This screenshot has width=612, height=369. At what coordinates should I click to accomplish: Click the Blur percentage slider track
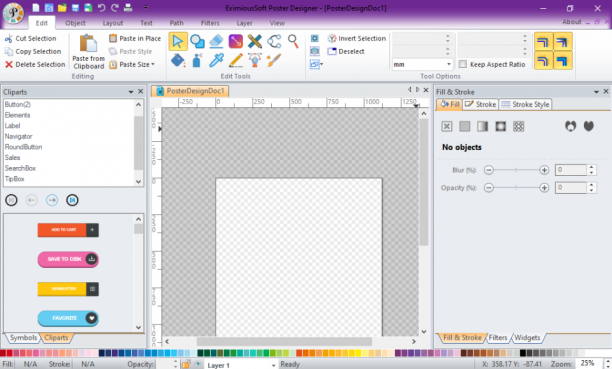516,170
